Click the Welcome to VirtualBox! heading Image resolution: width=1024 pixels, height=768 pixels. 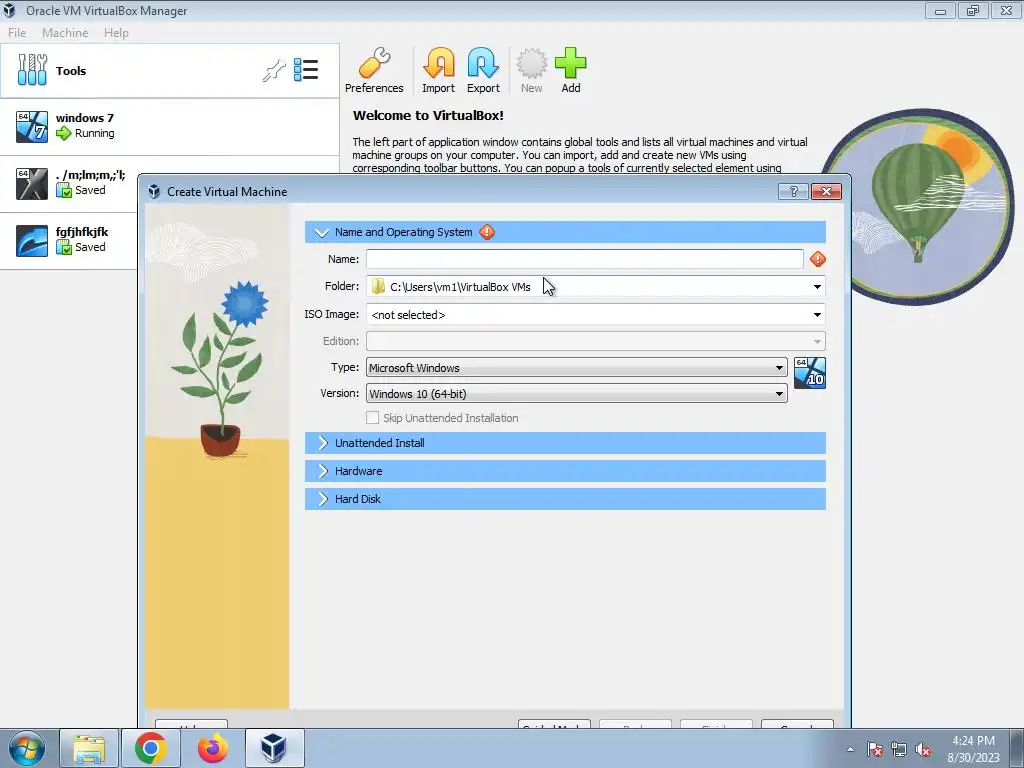[428, 116]
